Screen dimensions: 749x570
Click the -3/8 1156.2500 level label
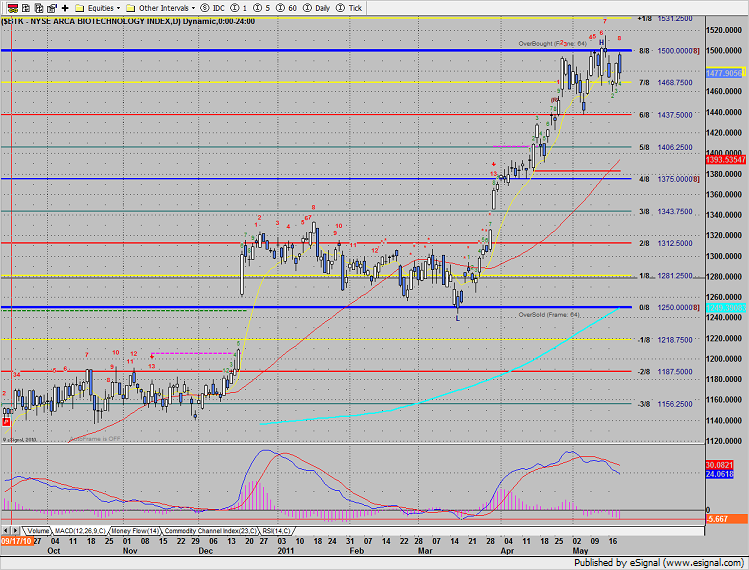pos(665,404)
